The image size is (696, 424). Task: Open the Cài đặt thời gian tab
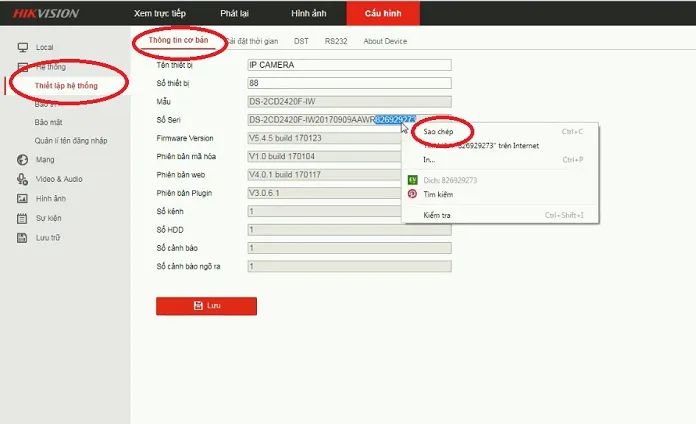tap(254, 41)
